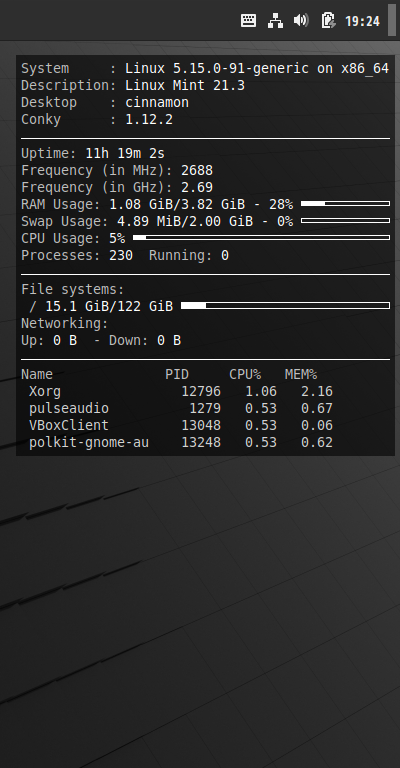Click the 'Name' column header

click(37, 375)
